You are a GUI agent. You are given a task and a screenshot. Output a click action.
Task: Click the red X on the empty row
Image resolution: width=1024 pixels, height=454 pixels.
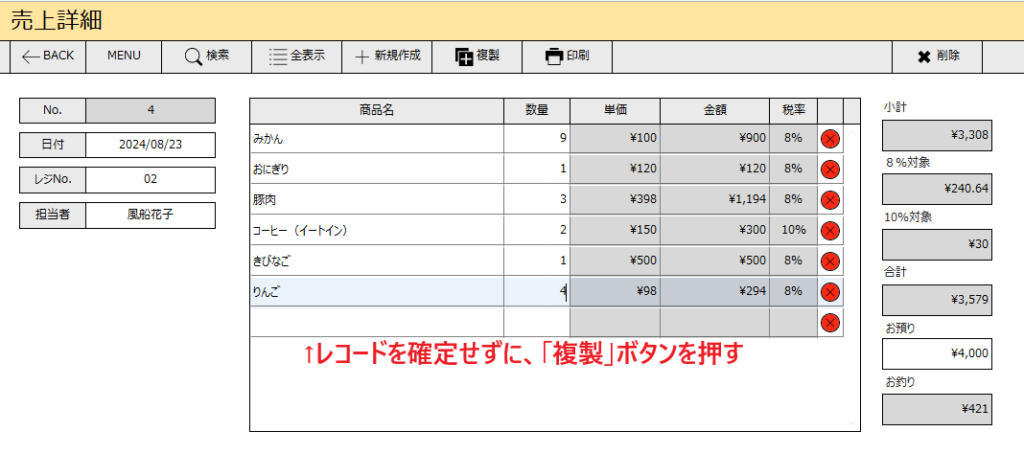point(830,323)
